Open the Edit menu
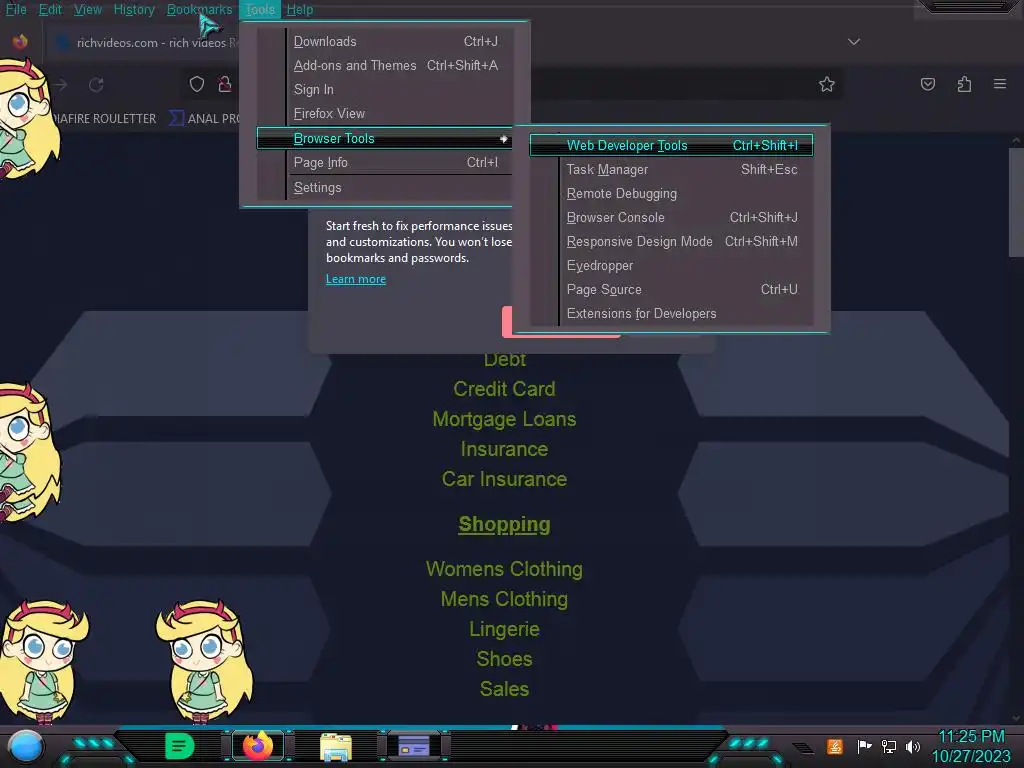The height and width of the screenshot is (768, 1024). pos(50,9)
